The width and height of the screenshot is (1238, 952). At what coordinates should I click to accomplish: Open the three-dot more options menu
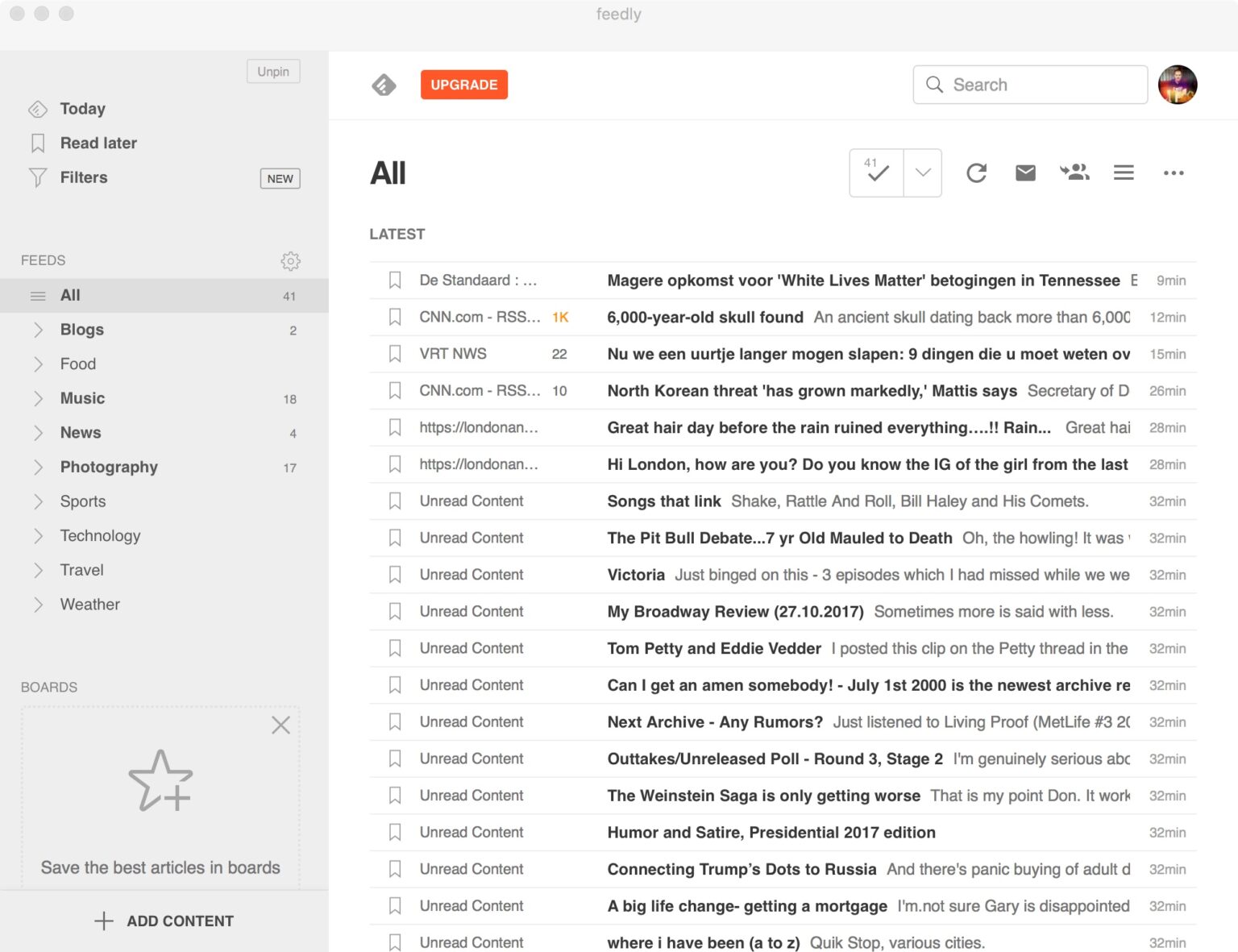coord(1174,173)
